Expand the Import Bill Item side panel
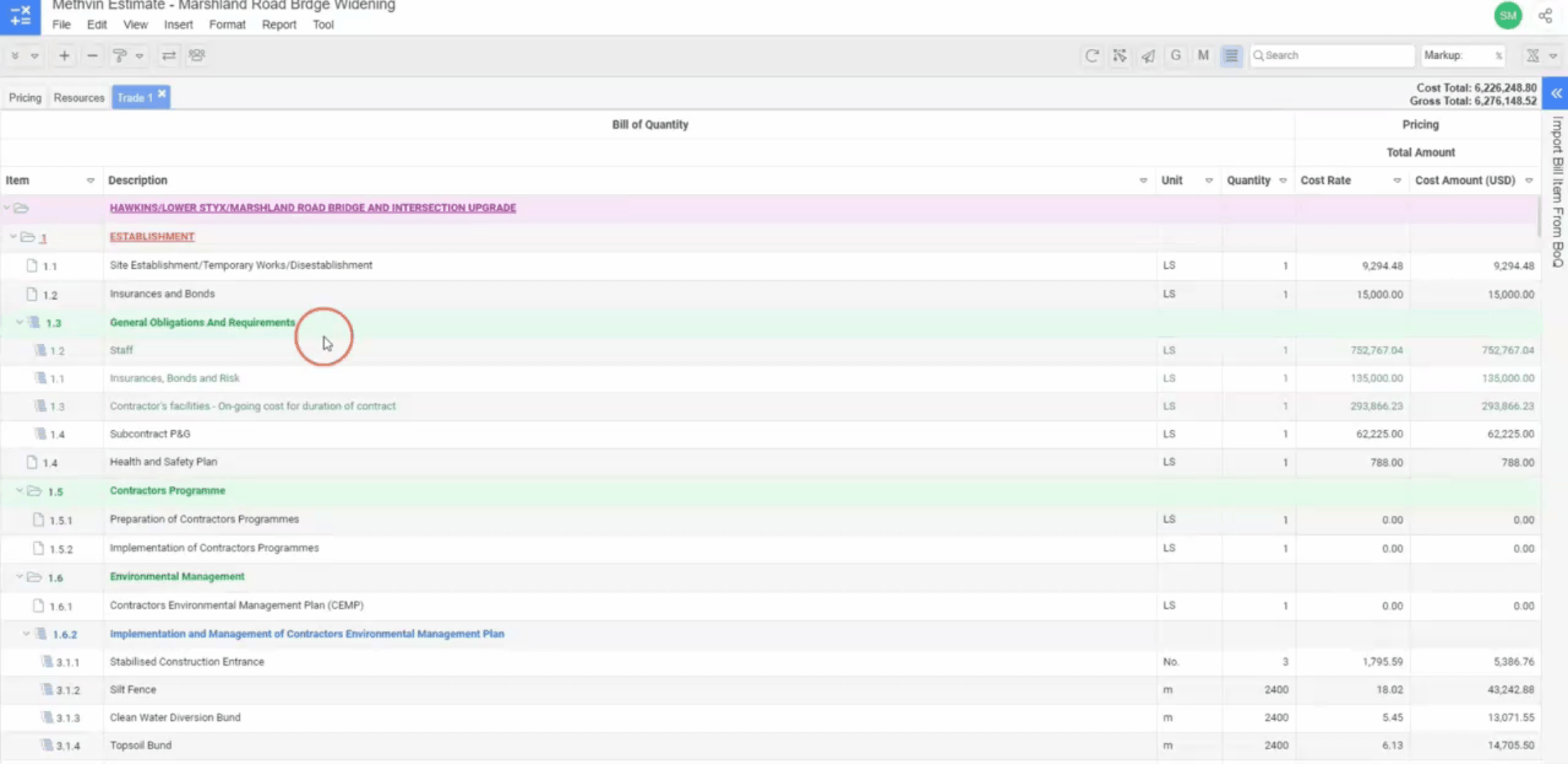Viewport: 1568px width, 764px height. [x=1556, y=93]
